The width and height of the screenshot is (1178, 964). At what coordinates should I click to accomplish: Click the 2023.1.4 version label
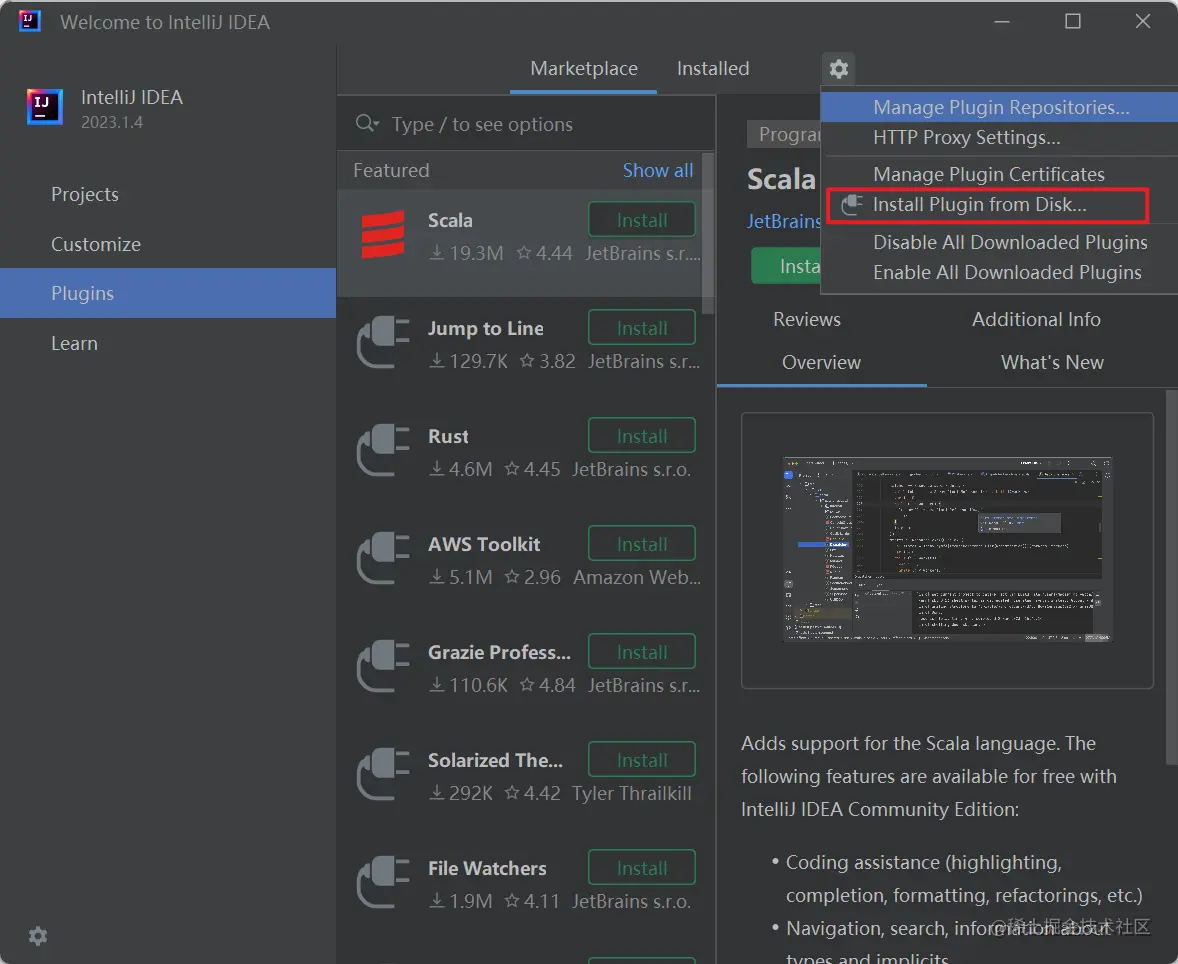[x=112, y=122]
